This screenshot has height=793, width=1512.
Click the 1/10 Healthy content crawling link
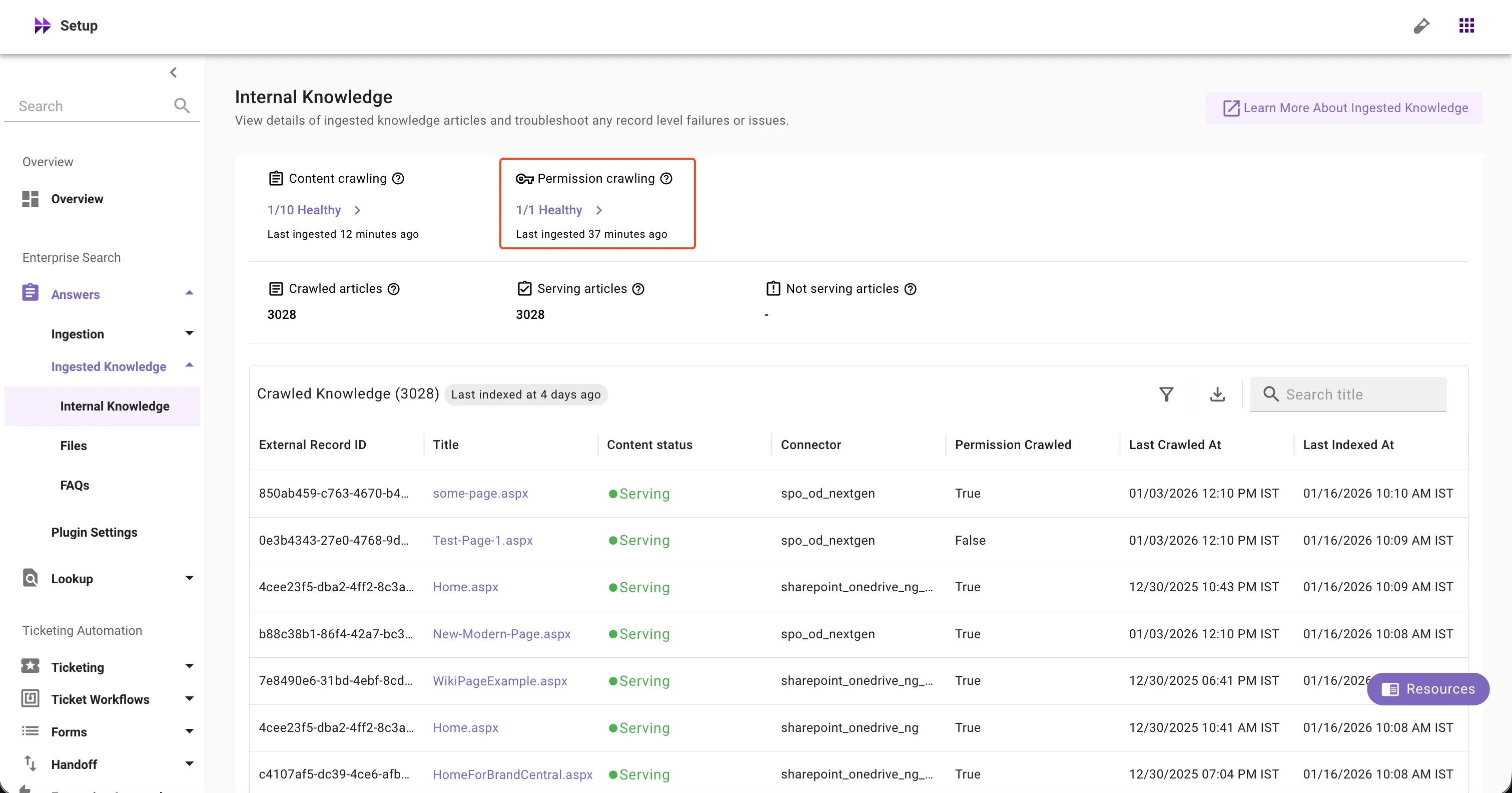304,210
